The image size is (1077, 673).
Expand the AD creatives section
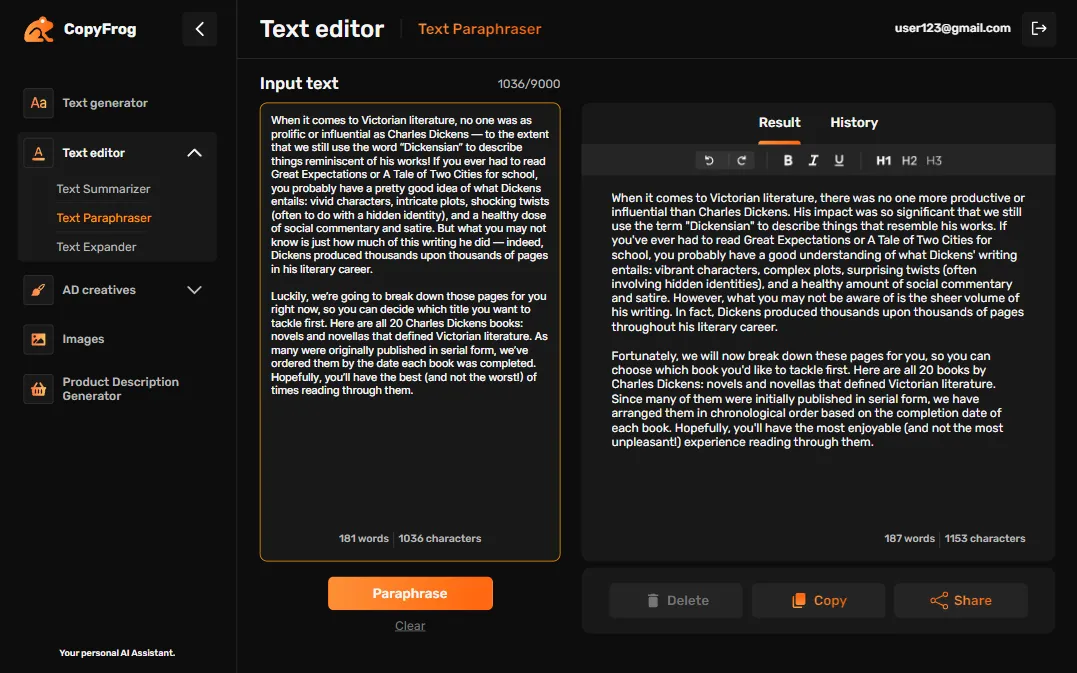pos(194,290)
